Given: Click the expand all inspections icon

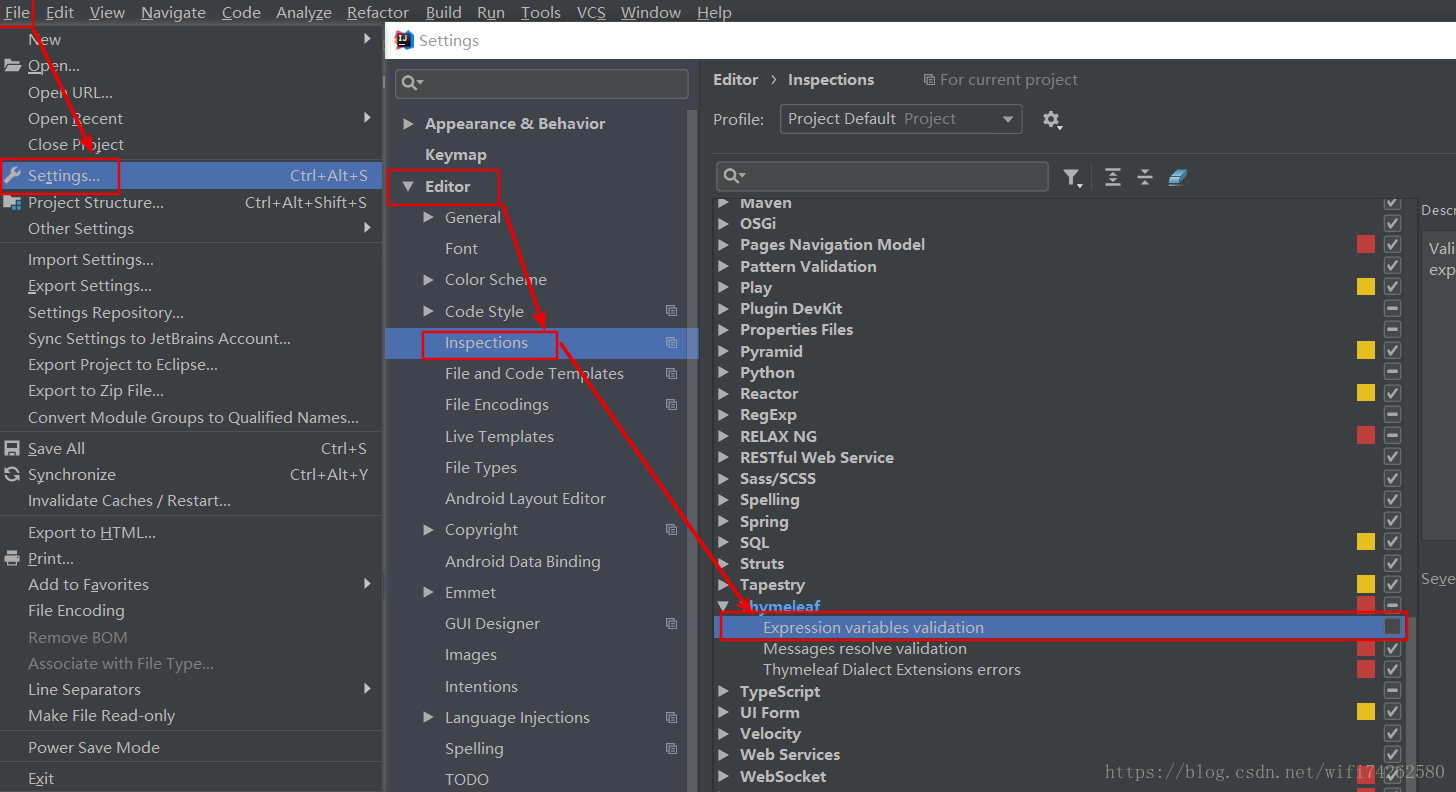Looking at the screenshot, I should click(x=1113, y=177).
